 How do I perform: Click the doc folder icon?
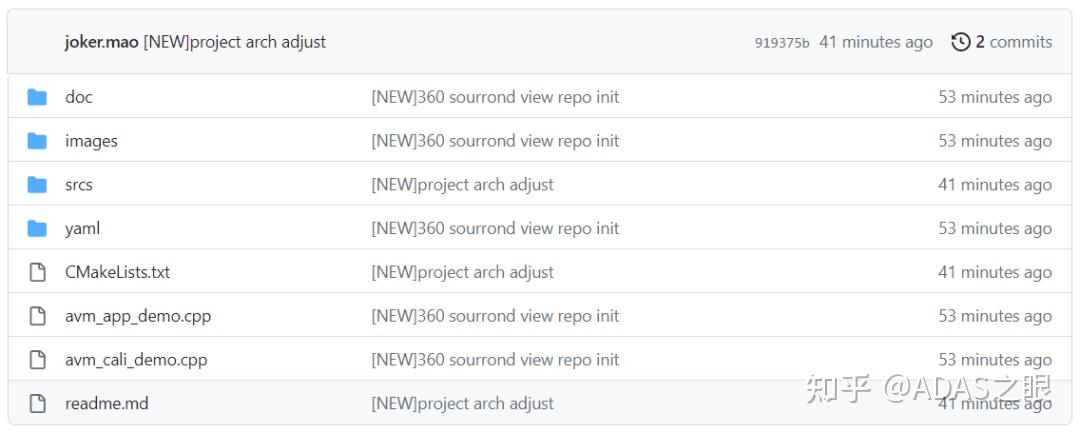[x=37, y=97]
